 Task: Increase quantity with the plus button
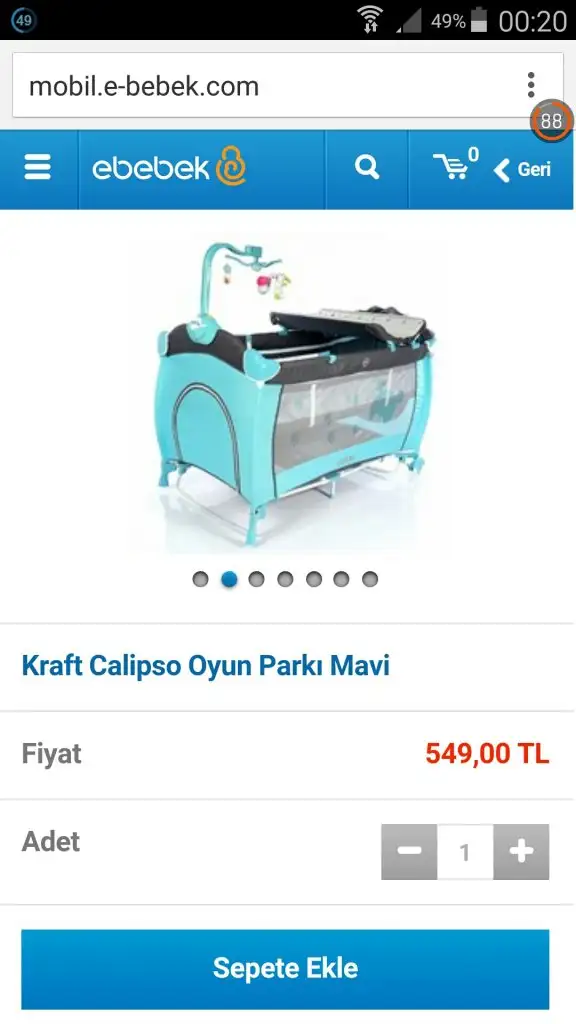[521, 852]
